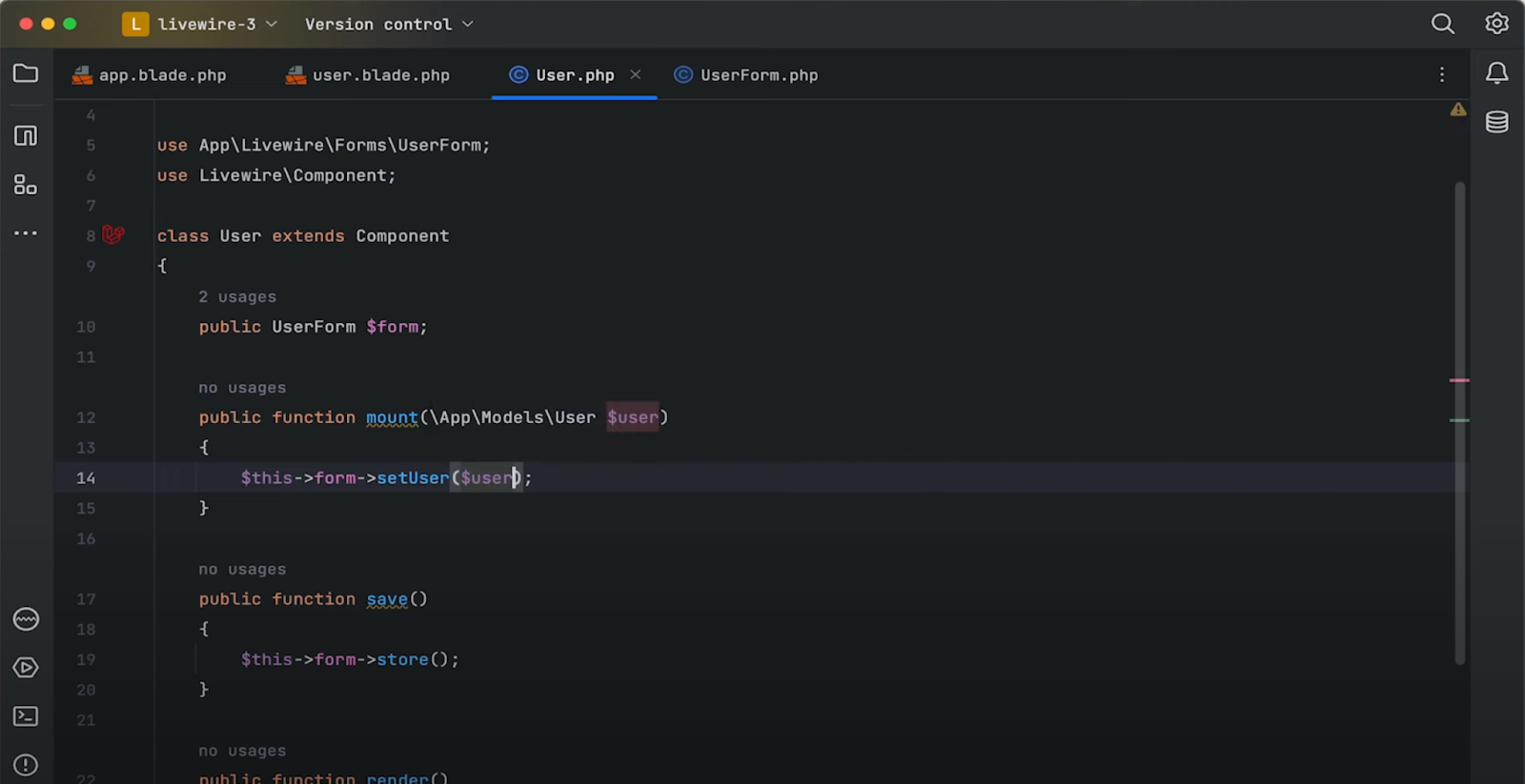Click the pink error stripe marker

click(x=1459, y=380)
